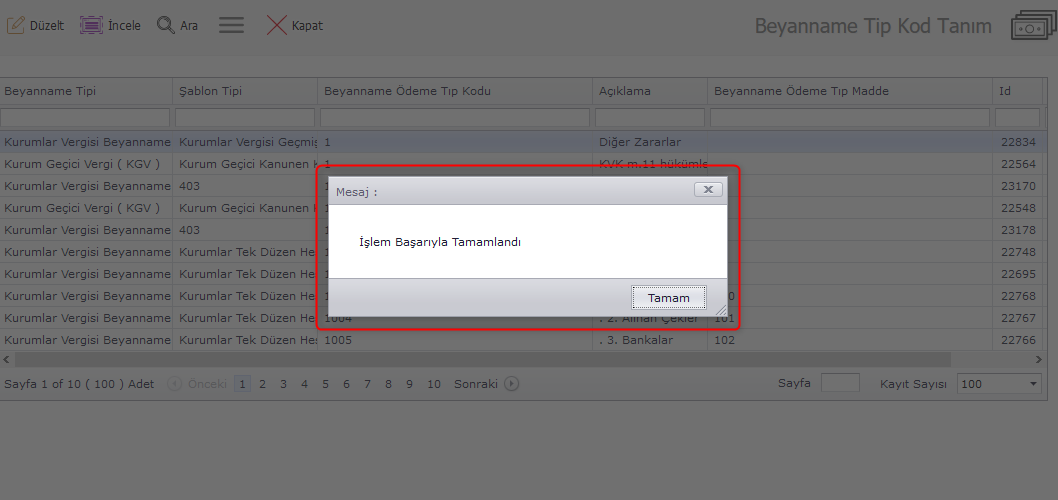Open İncele view tool
The image size is (1058, 500).
click(91, 25)
